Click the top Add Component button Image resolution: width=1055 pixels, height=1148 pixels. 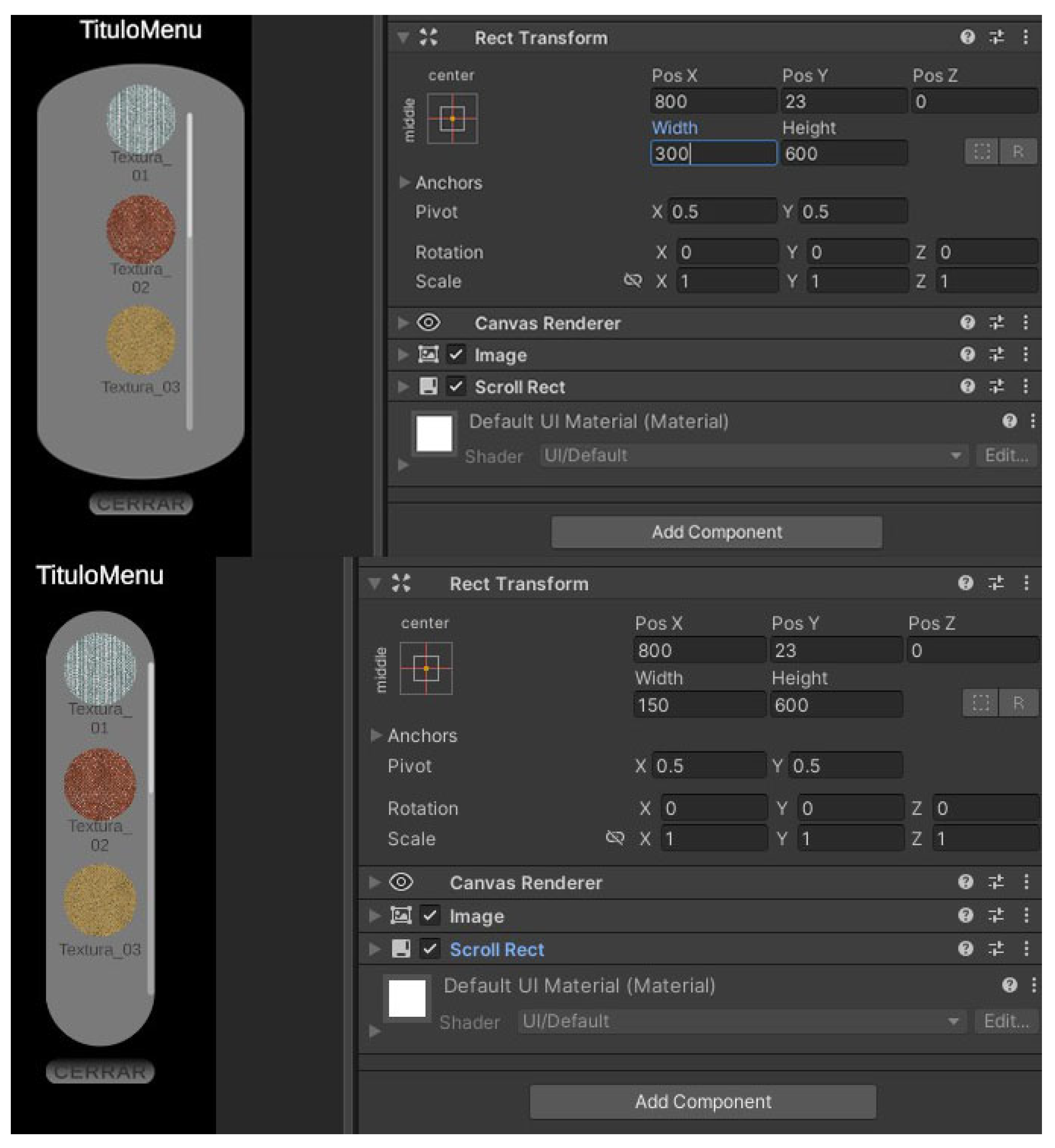pos(717,532)
